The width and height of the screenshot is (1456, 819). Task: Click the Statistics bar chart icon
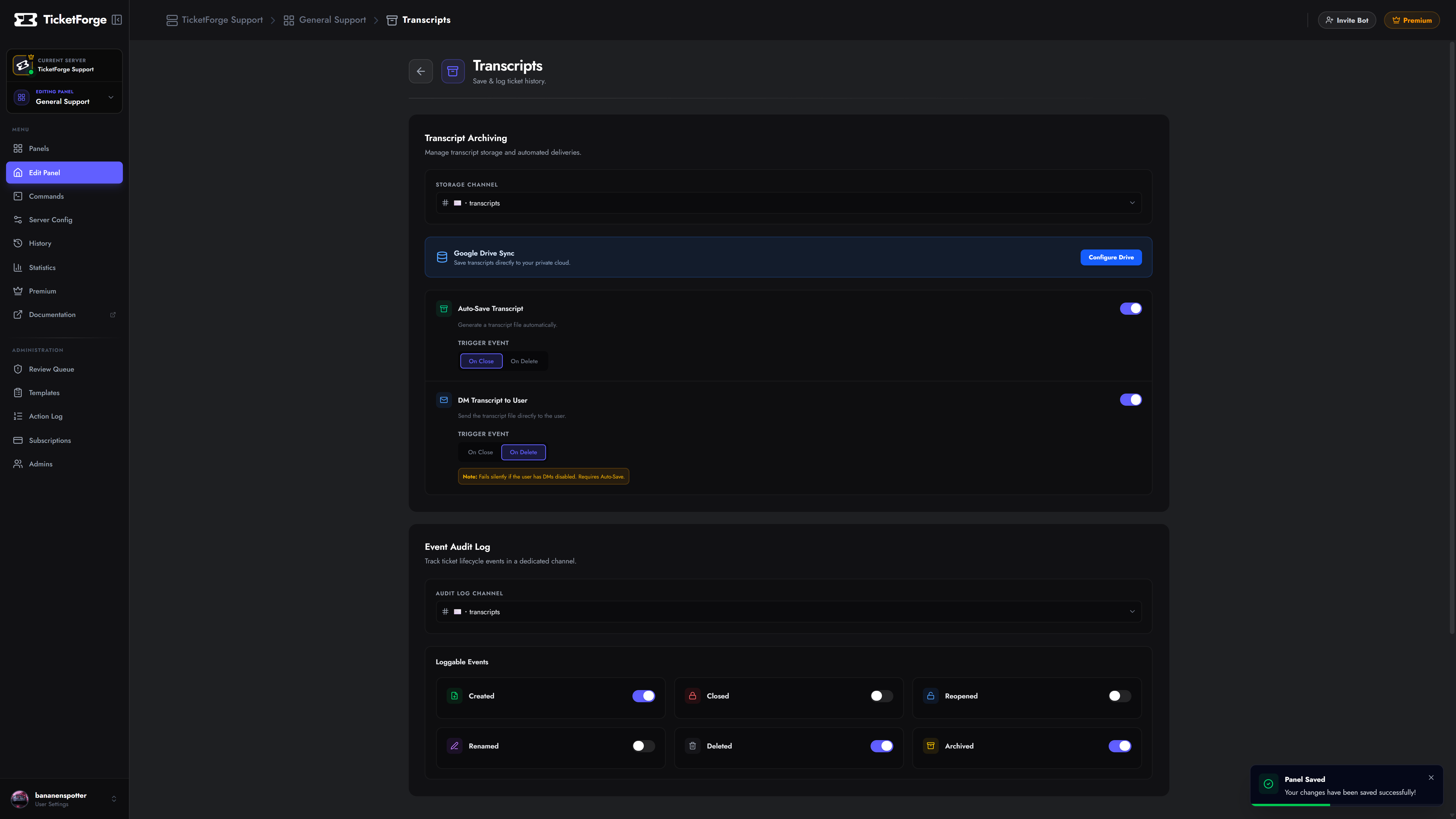coord(18,267)
